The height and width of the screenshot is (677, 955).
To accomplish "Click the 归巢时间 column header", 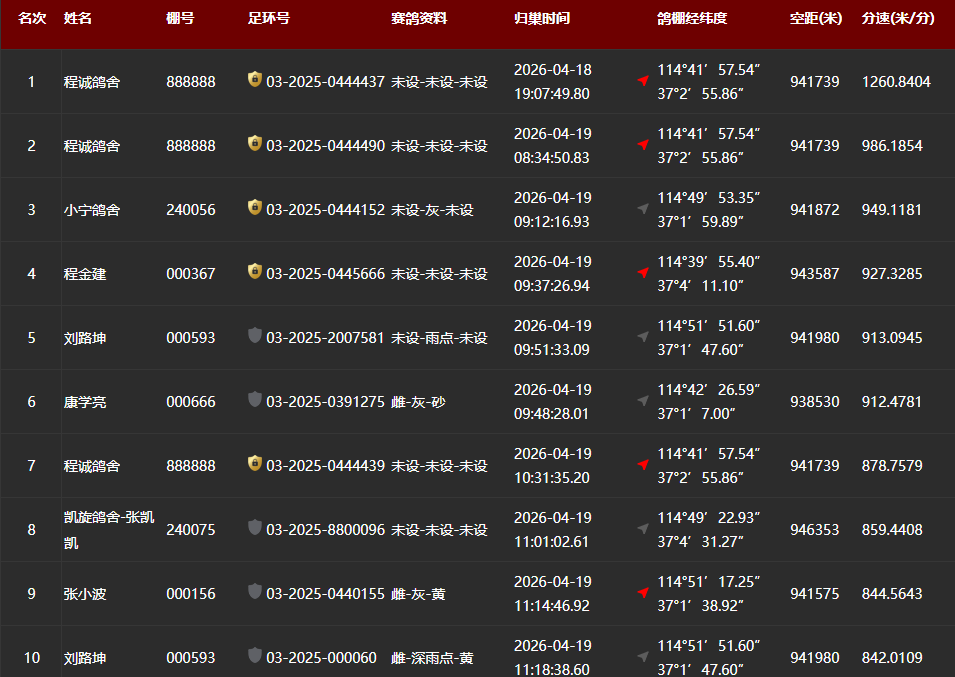I will tap(541, 18).
